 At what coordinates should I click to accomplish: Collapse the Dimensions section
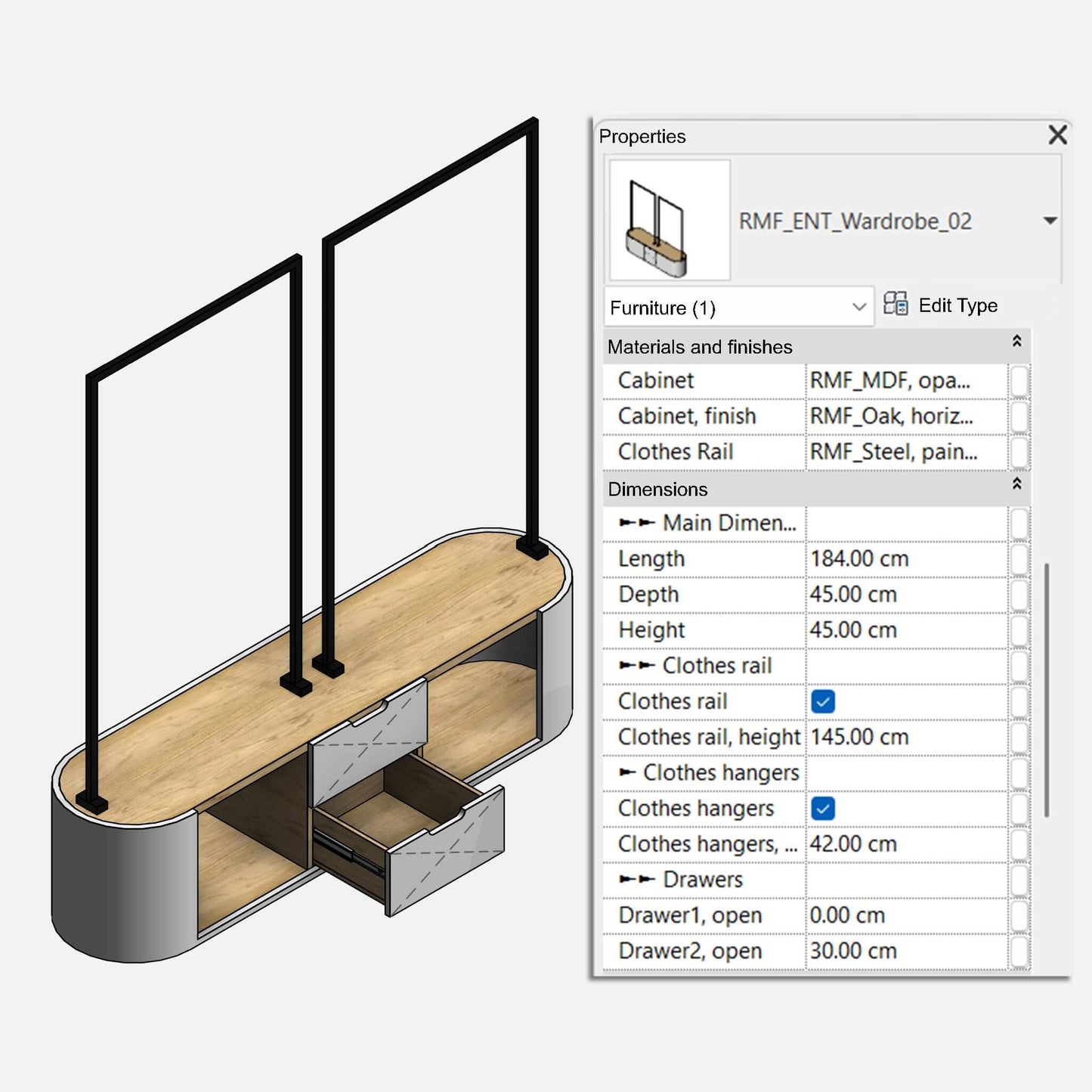coord(1017,483)
